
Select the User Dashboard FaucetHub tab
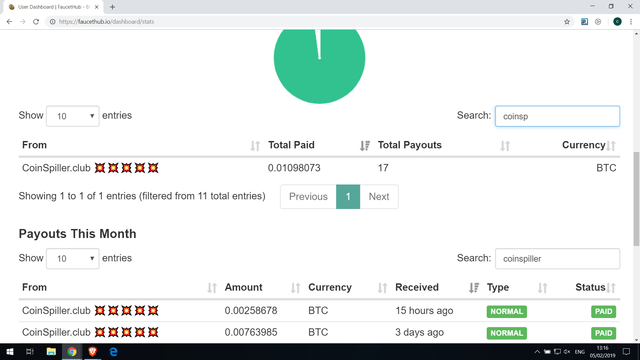click(x=53, y=7)
